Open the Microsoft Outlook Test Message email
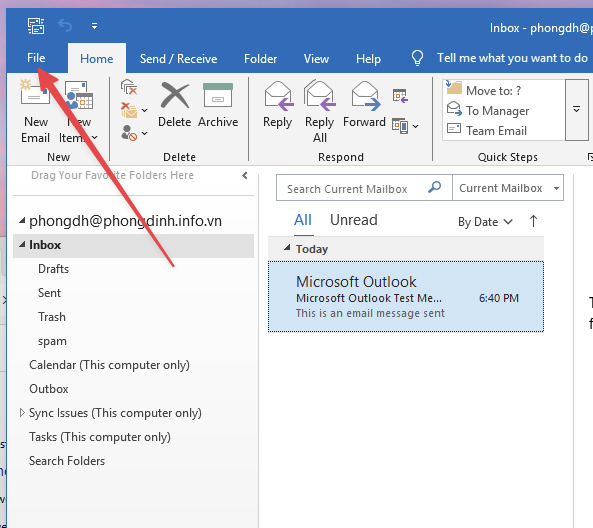Screen dimensions: 593x528 pos(406,297)
